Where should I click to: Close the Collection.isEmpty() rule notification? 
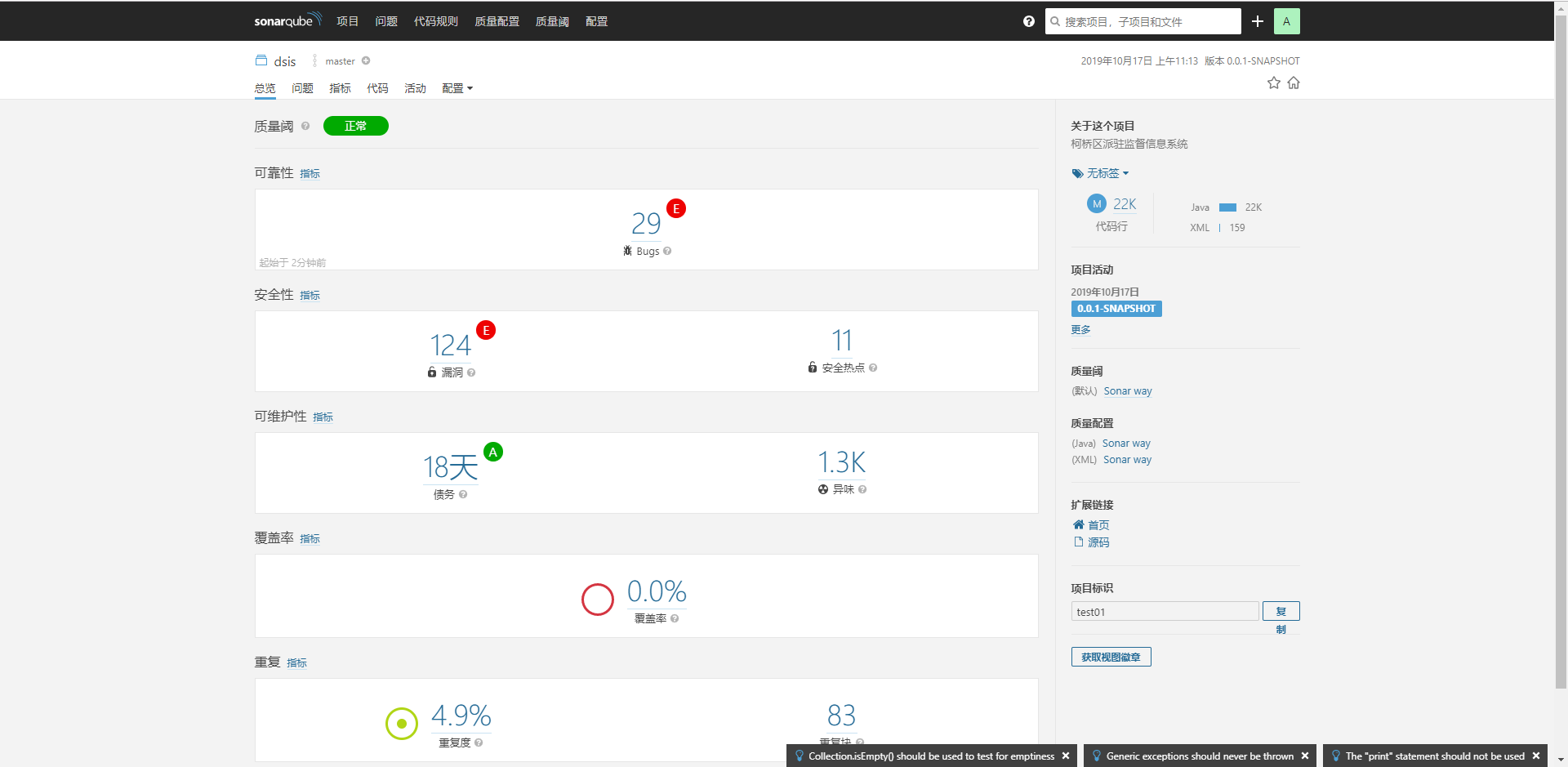(x=1066, y=756)
